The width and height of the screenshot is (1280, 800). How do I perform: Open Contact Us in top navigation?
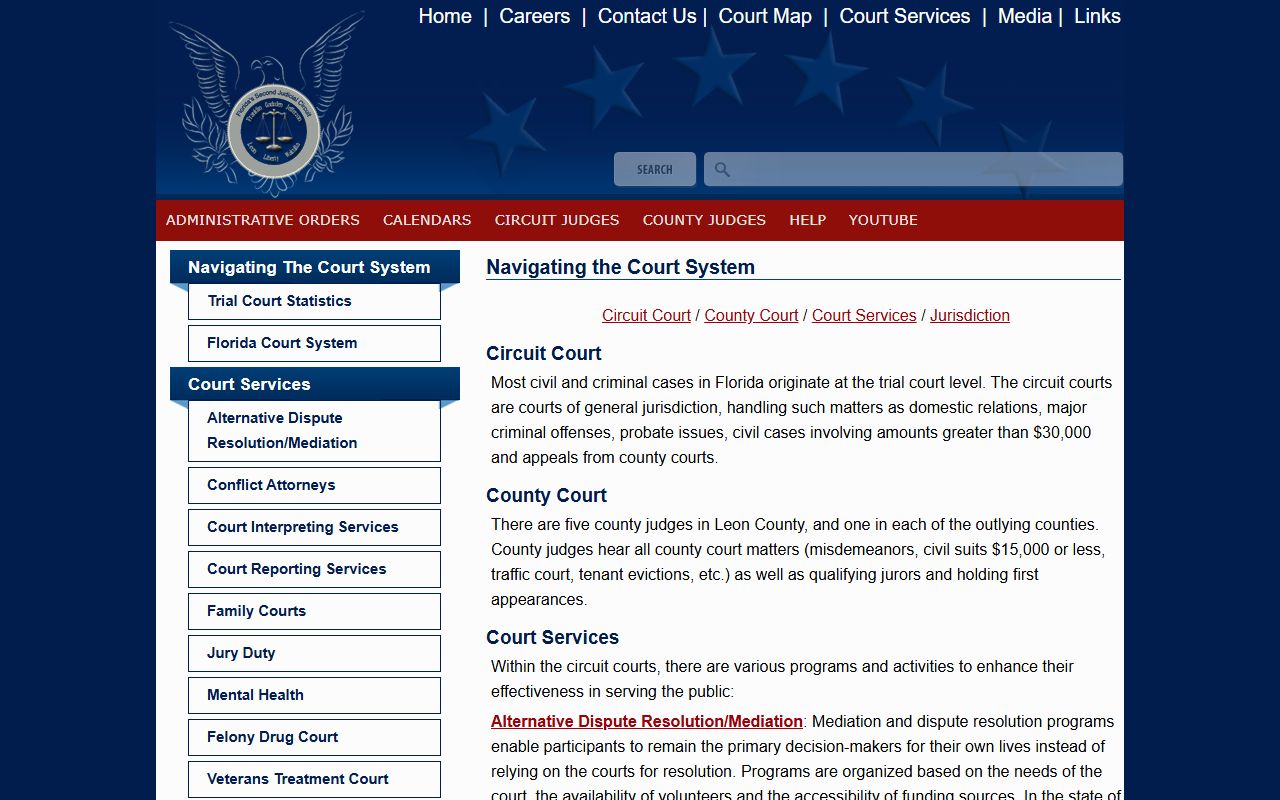pyautogui.click(x=647, y=16)
